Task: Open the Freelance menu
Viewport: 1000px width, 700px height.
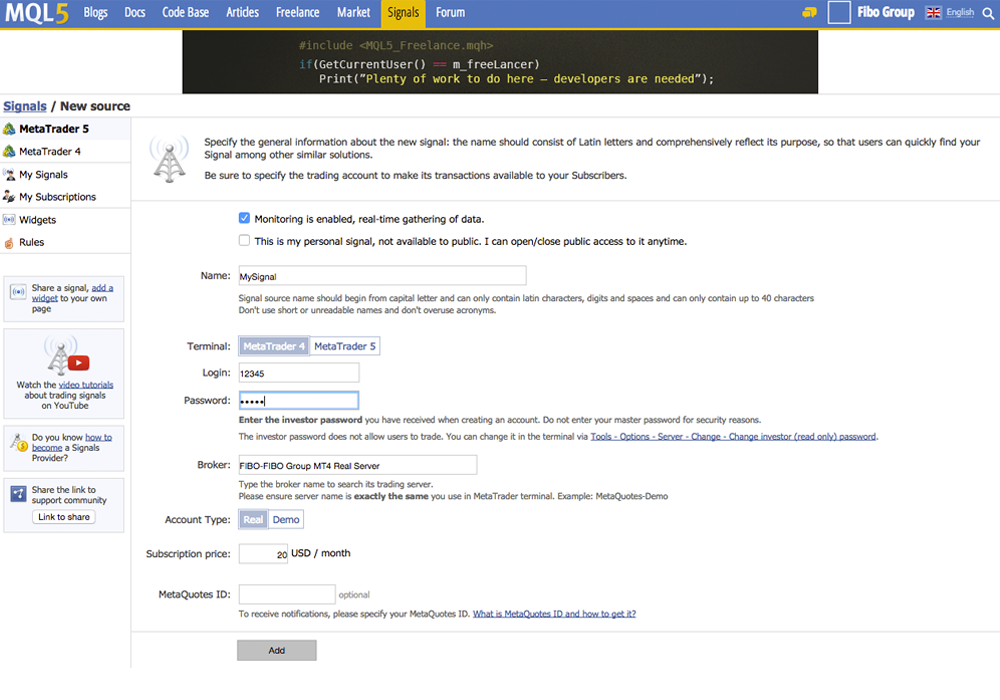Action: [298, 13]
